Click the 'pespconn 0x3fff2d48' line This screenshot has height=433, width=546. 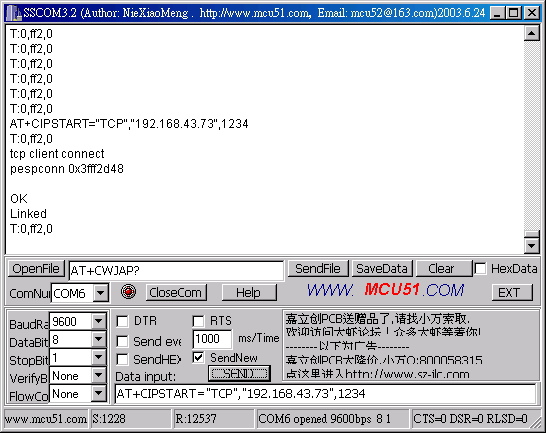point(67,169)
